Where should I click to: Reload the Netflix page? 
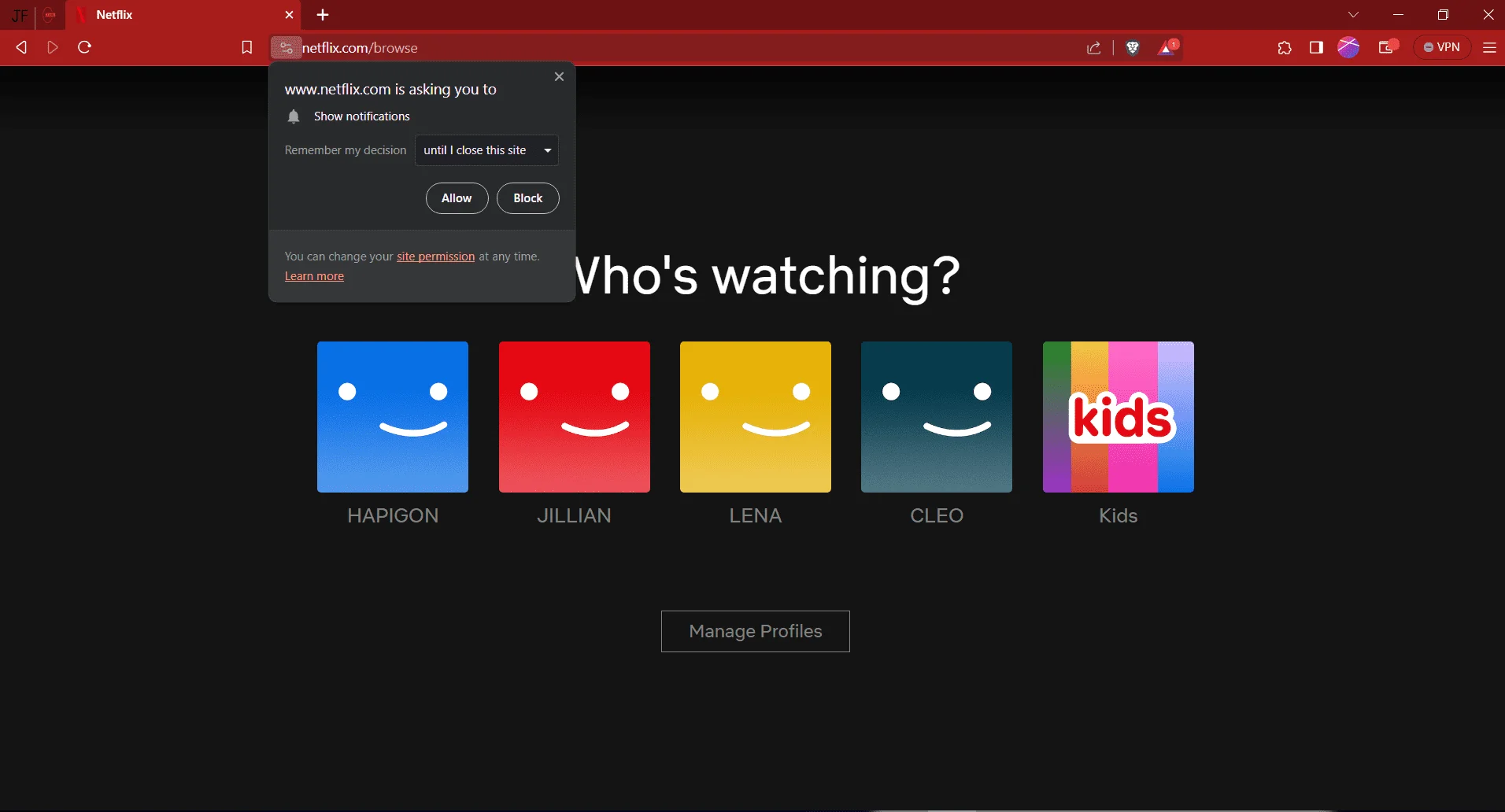tap(85, 47)
